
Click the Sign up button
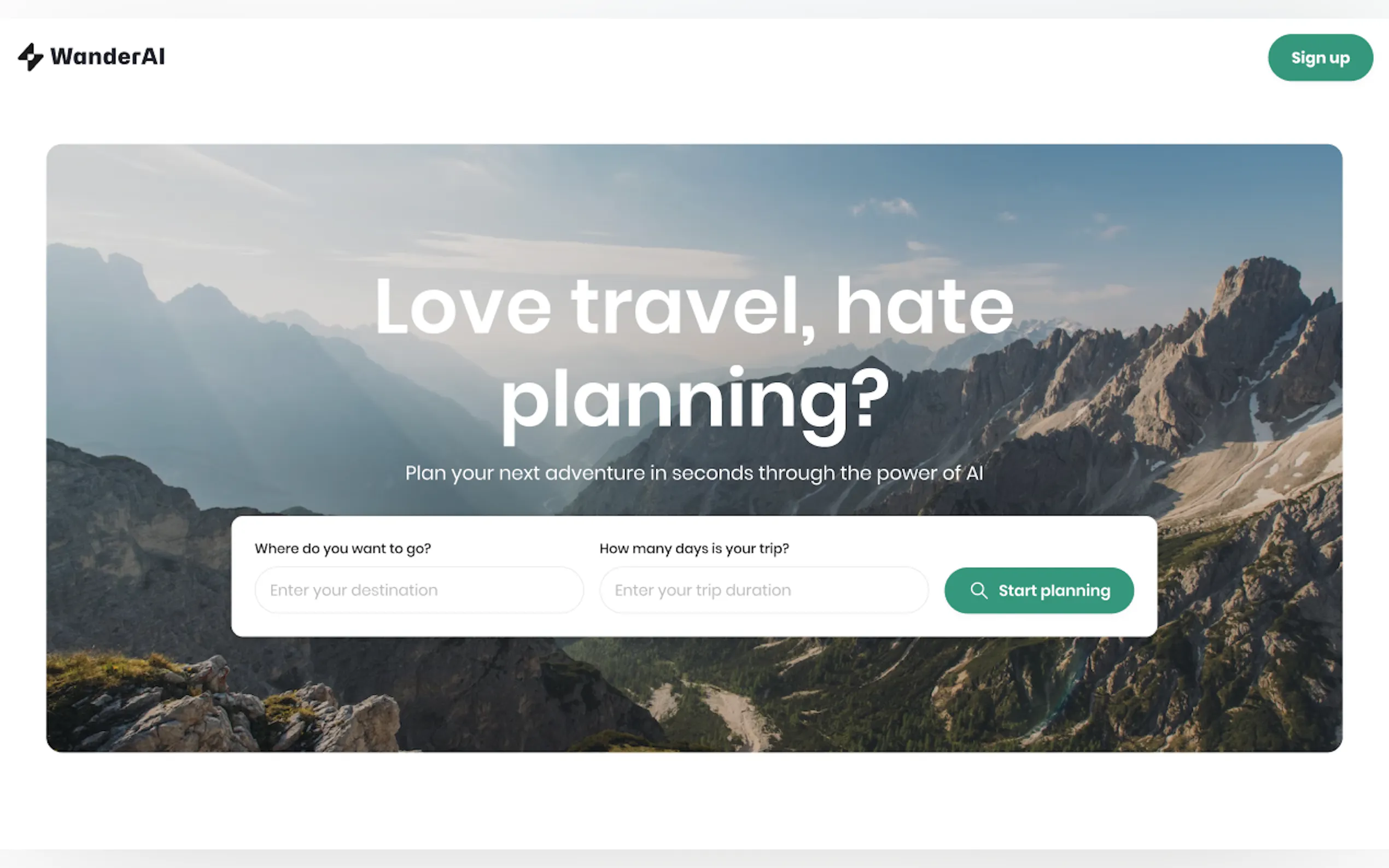(1320, 57)
